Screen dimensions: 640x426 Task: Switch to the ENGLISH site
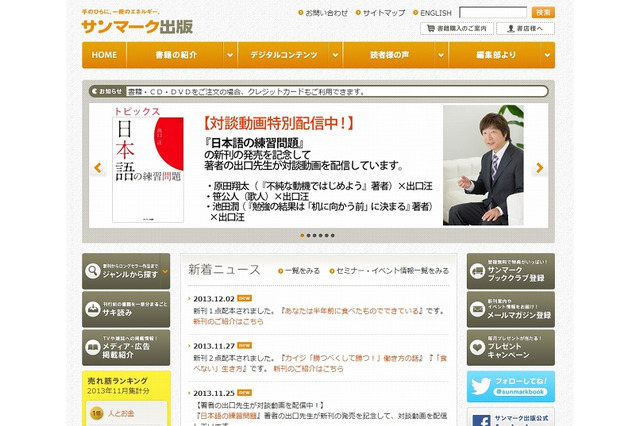click(432, 13)
